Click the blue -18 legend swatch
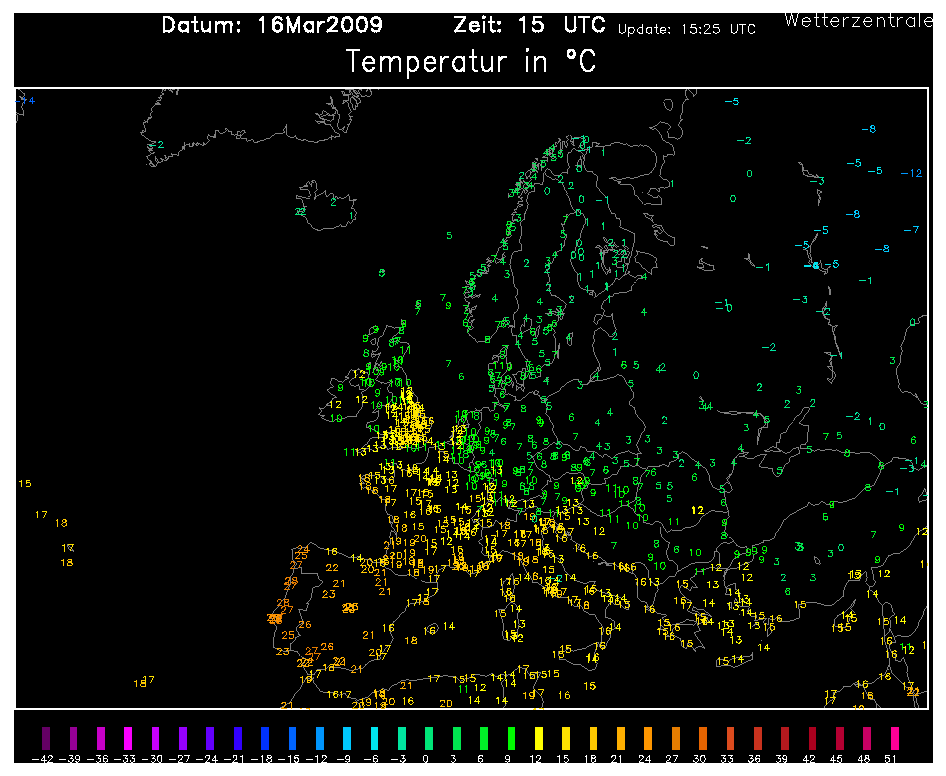This screenshot has width=946, height=776. click(265, 738)
